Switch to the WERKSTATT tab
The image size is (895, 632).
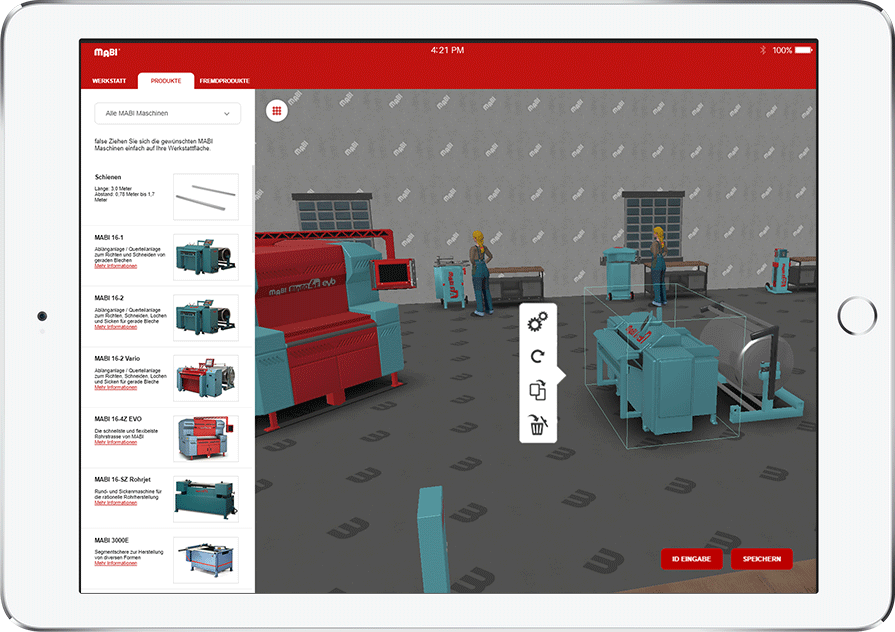109,81
